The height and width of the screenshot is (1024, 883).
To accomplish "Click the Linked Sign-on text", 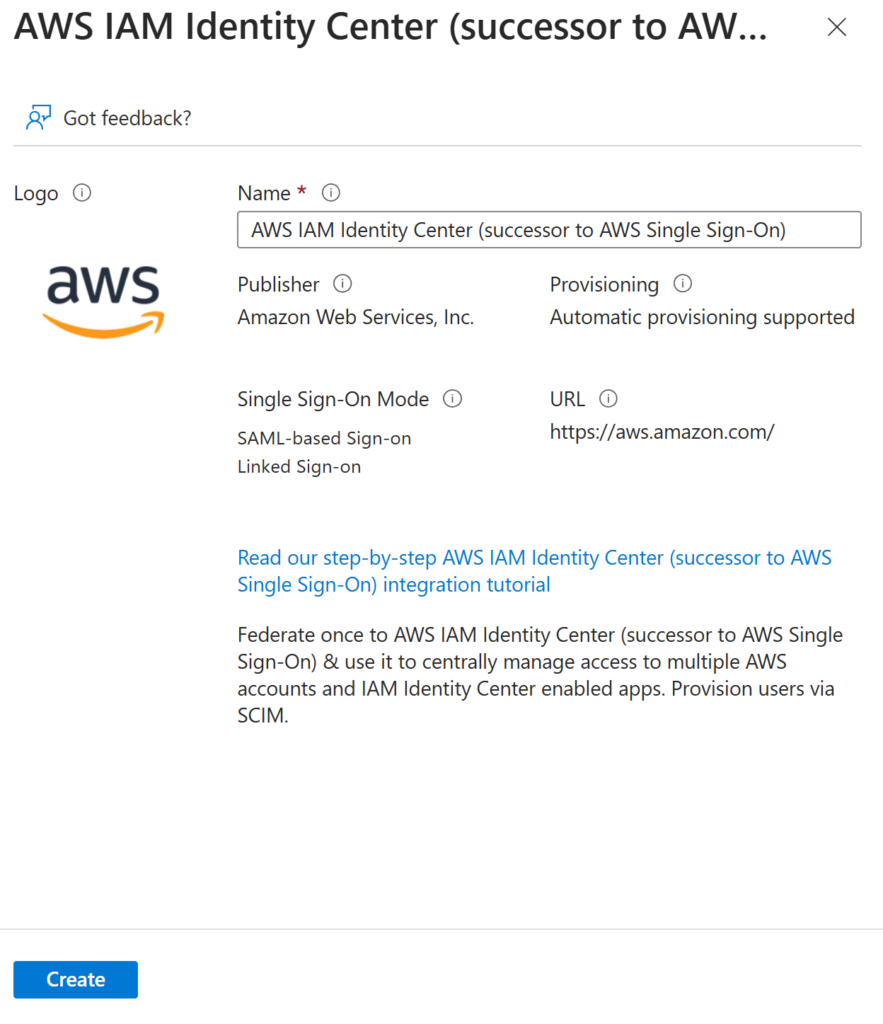I will tap(299, 467).
